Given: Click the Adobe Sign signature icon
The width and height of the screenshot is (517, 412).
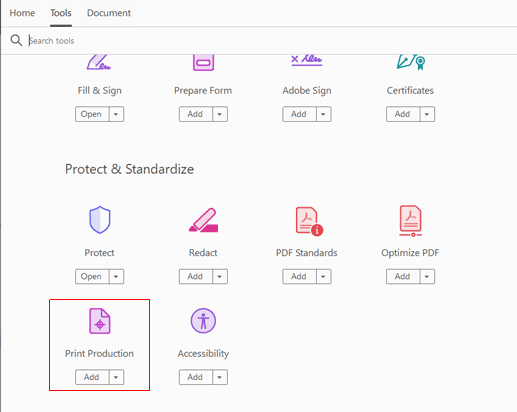Looking at the screenshot, I should (307, 60).
